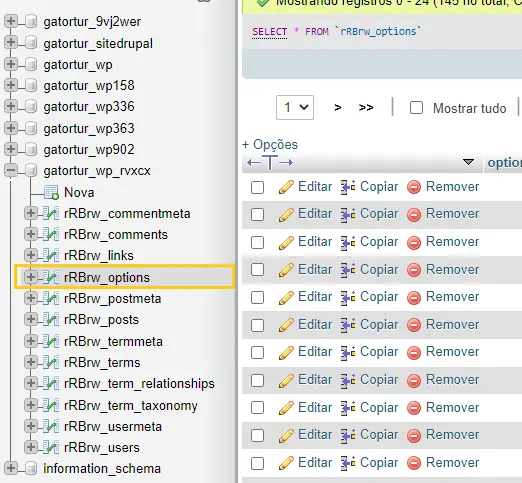Click the table icon beside rRBrw_commentmeta
Screen dimensions: 522x483
click(51, 214)
